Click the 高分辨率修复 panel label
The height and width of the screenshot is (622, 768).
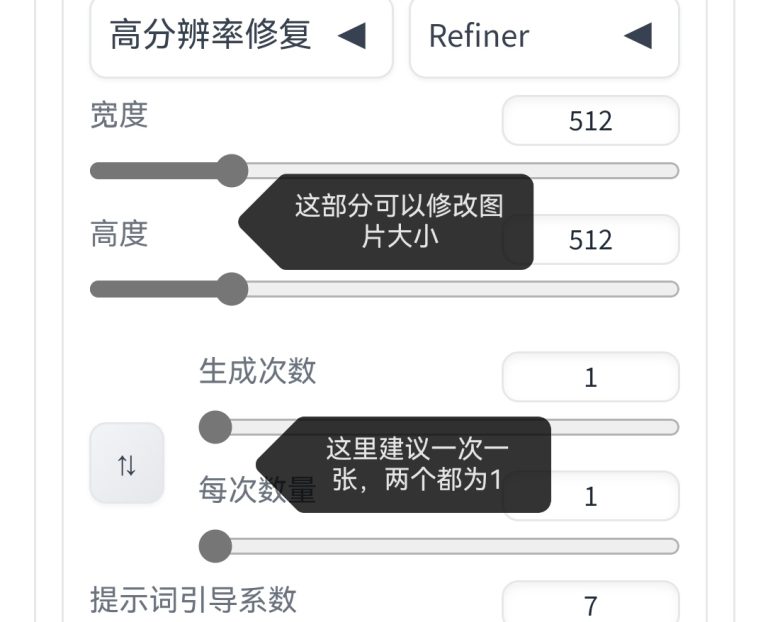(x=210, y=35)
